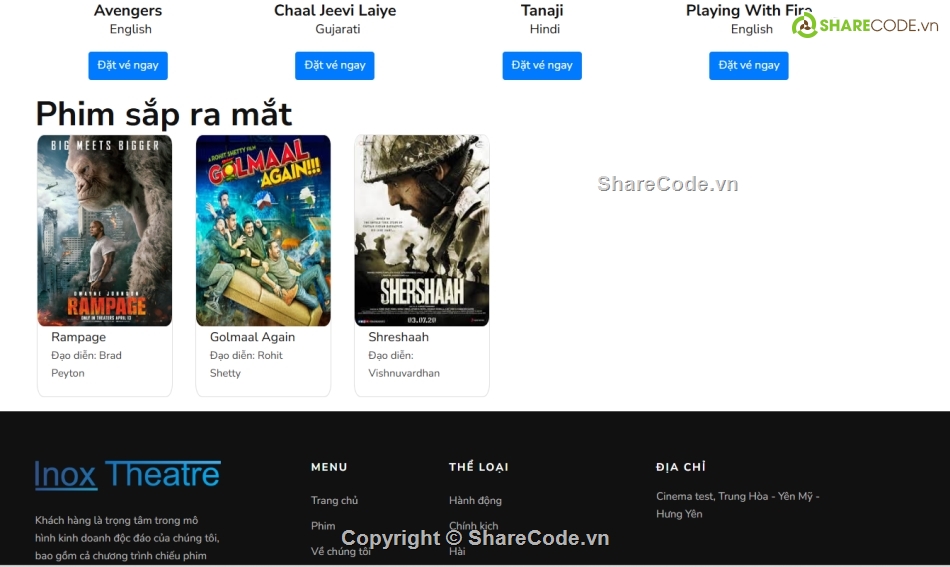Click the Avengers movie title

(x=128, y=10)
